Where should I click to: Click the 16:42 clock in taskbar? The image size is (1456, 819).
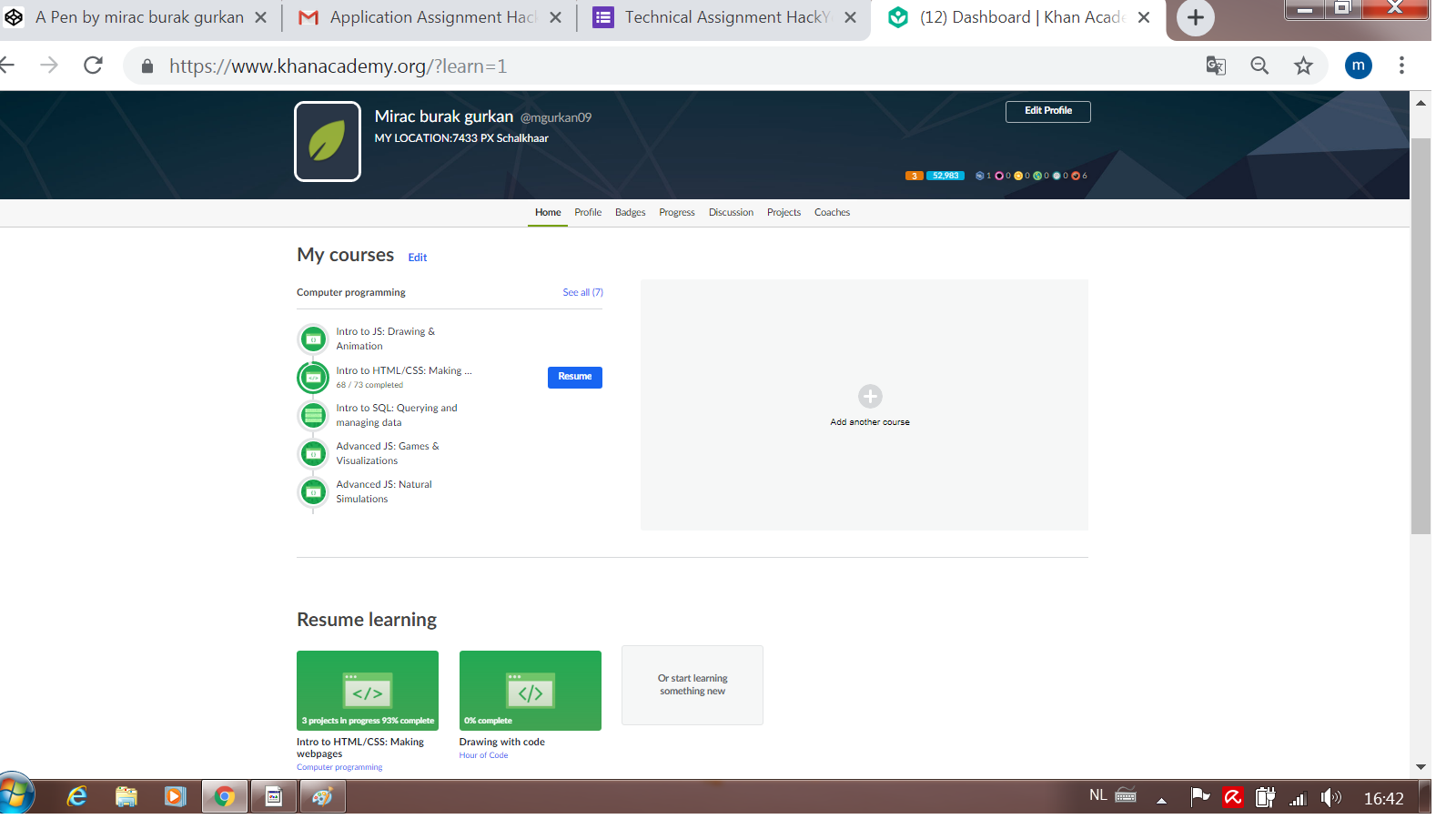click(1383, 799)
